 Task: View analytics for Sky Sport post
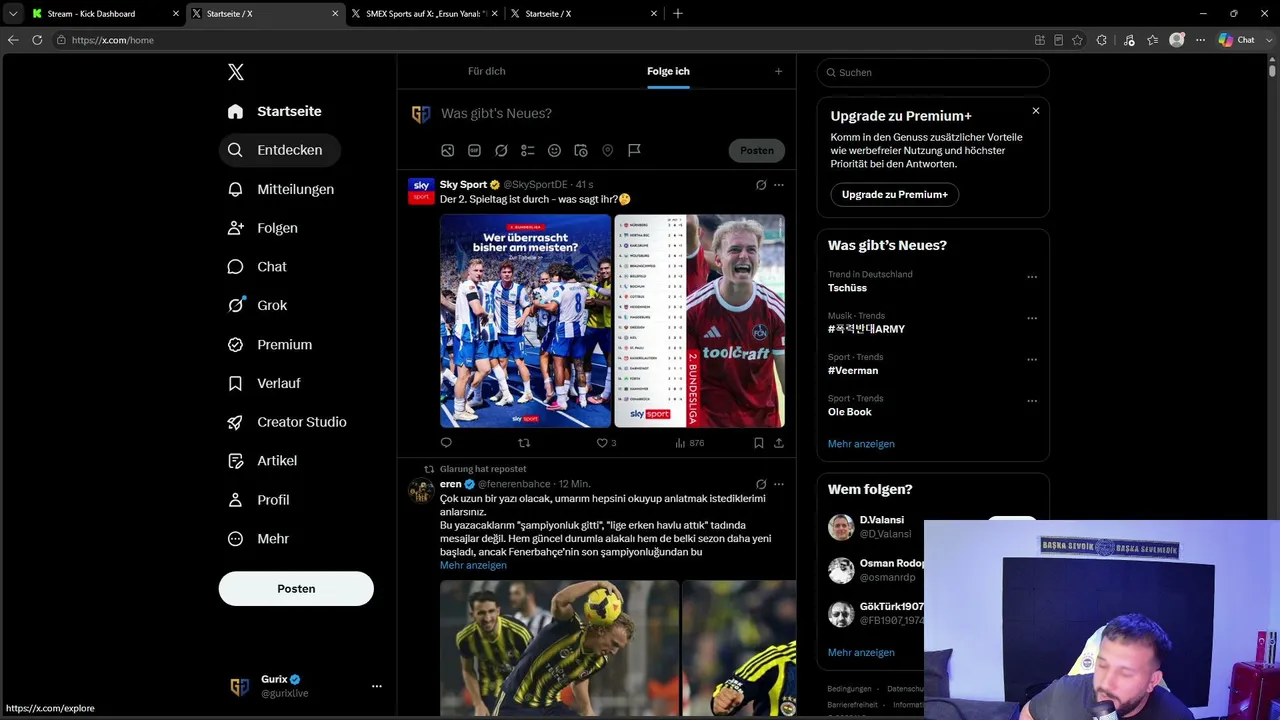[690, 443]
